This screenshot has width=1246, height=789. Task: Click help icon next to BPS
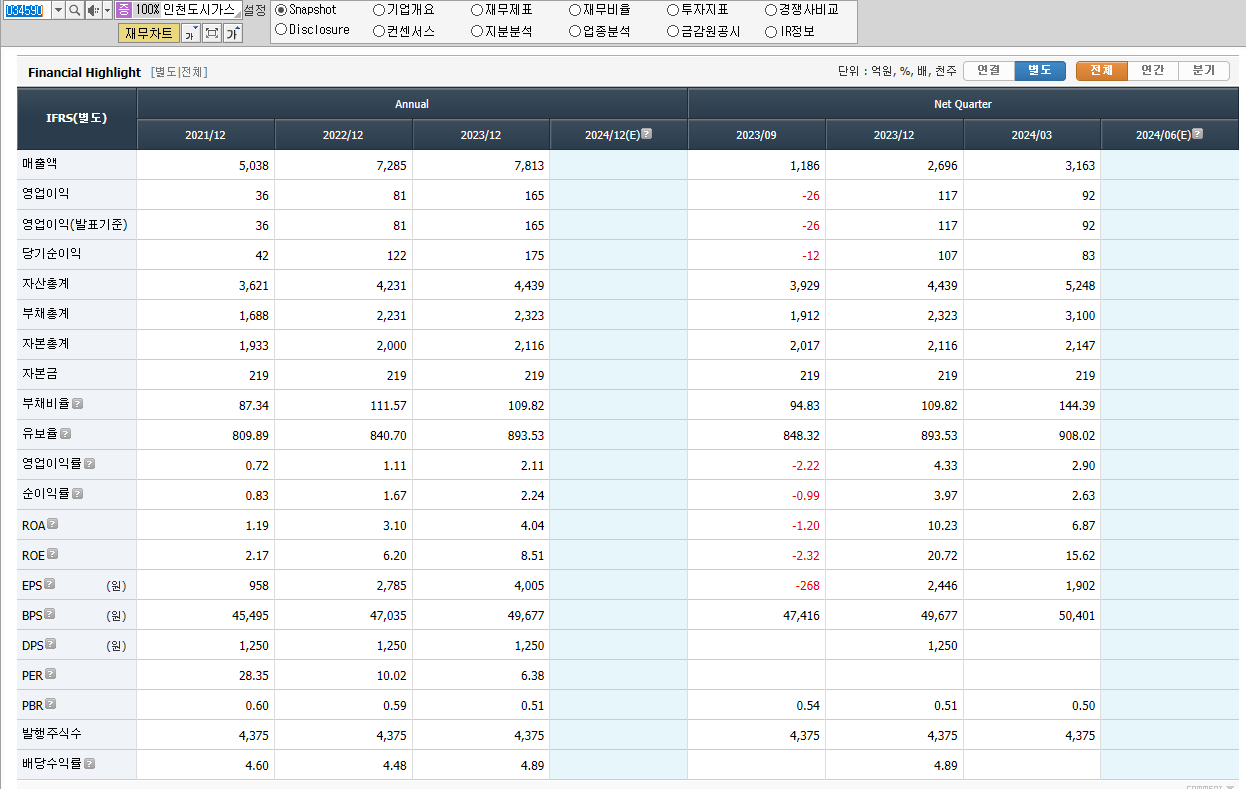pos(50,614)
